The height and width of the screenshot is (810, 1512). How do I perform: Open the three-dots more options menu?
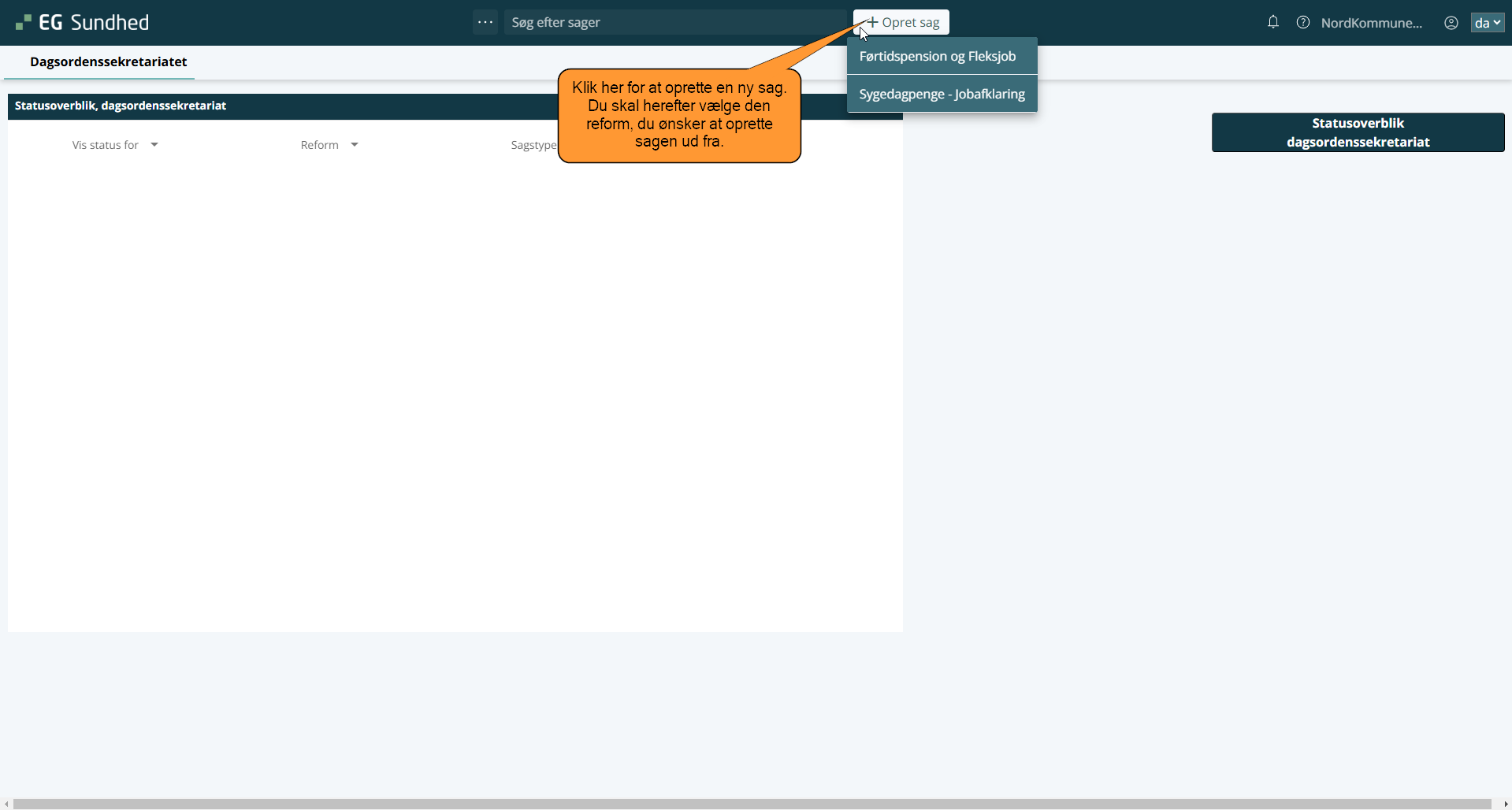(x=485, y=22)
